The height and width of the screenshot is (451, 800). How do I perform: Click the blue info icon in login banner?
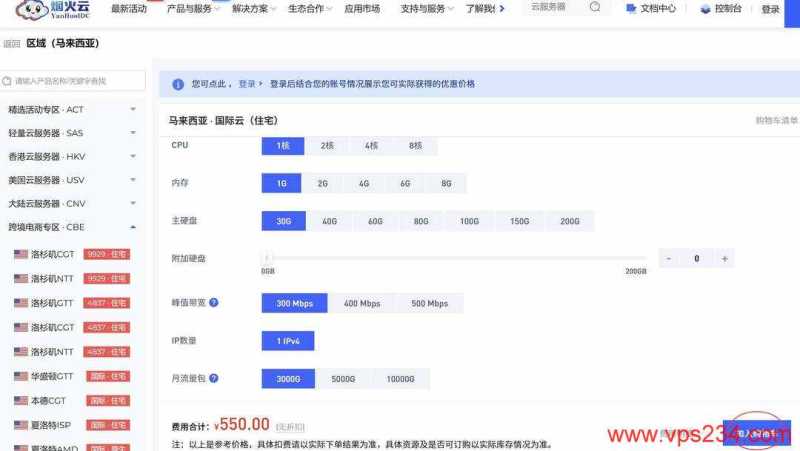[x=178, y=84]
